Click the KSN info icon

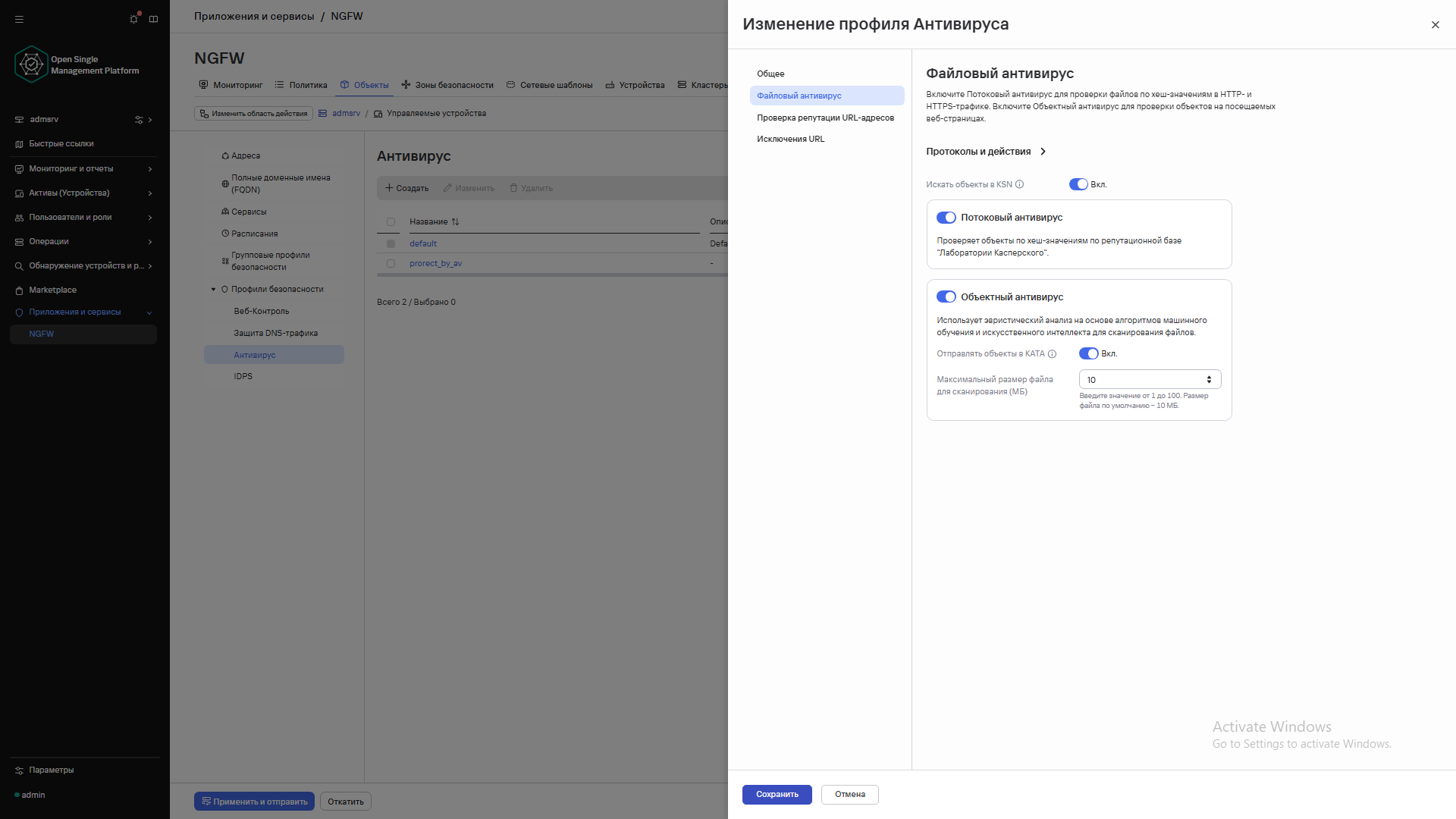coord(1020,184)
